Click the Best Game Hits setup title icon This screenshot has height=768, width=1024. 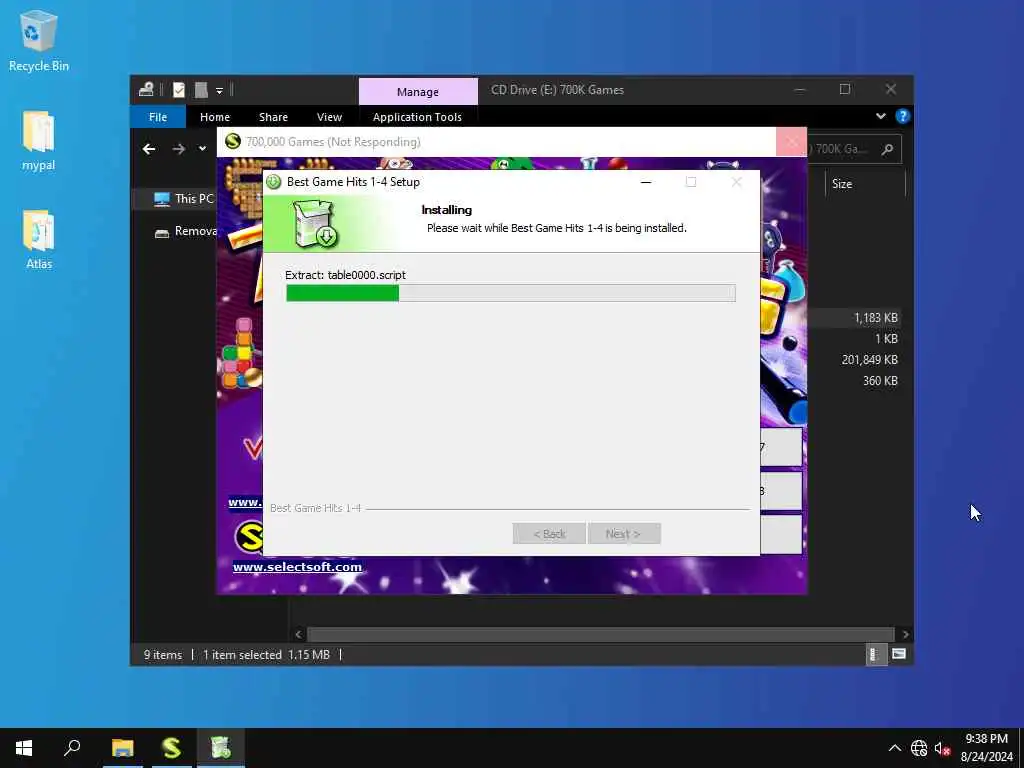pyautogui.click(x=274, y=182)
